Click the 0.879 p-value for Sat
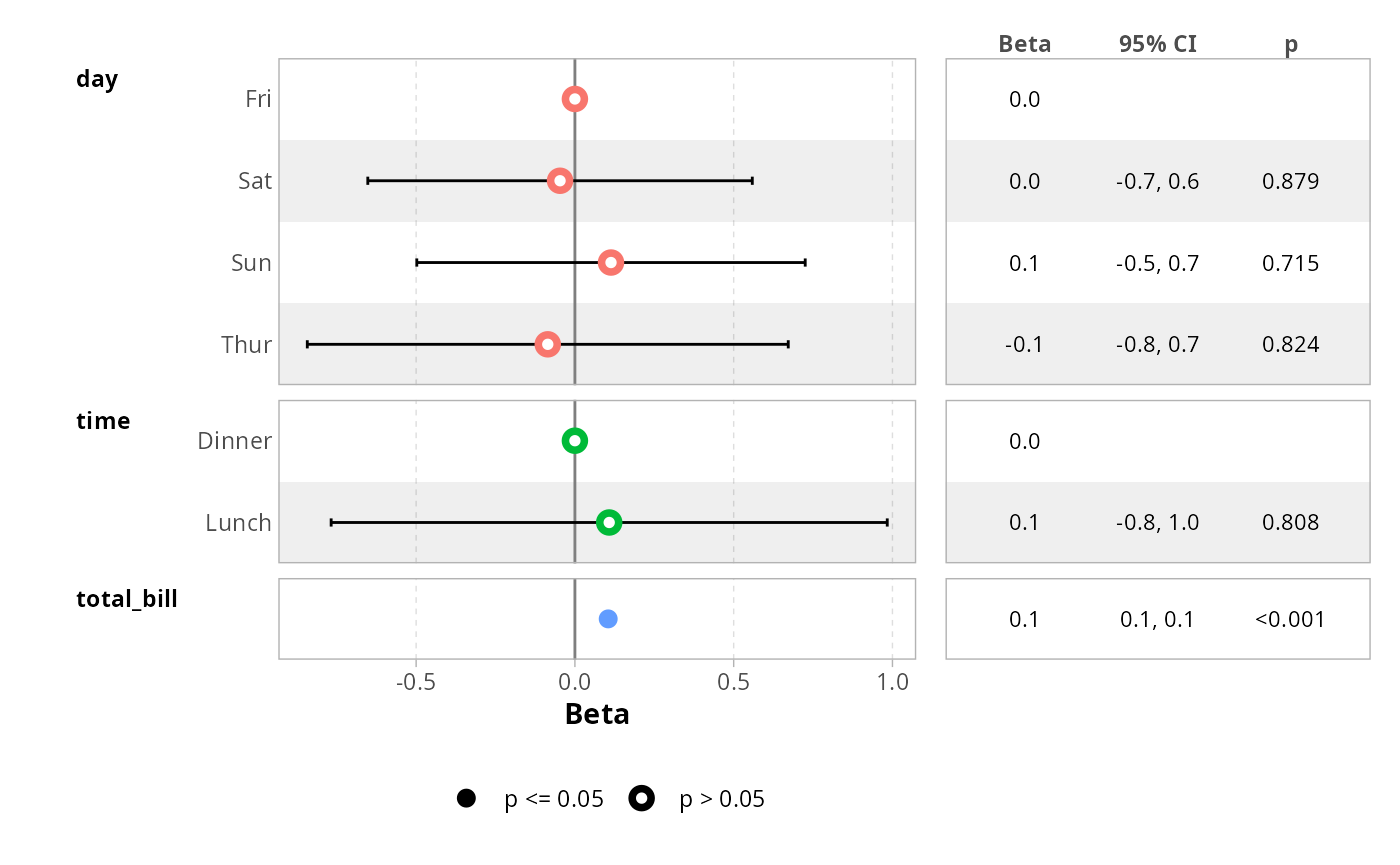The height and width of the screenshot is (865, 1400). click(x=1290, y=181)
